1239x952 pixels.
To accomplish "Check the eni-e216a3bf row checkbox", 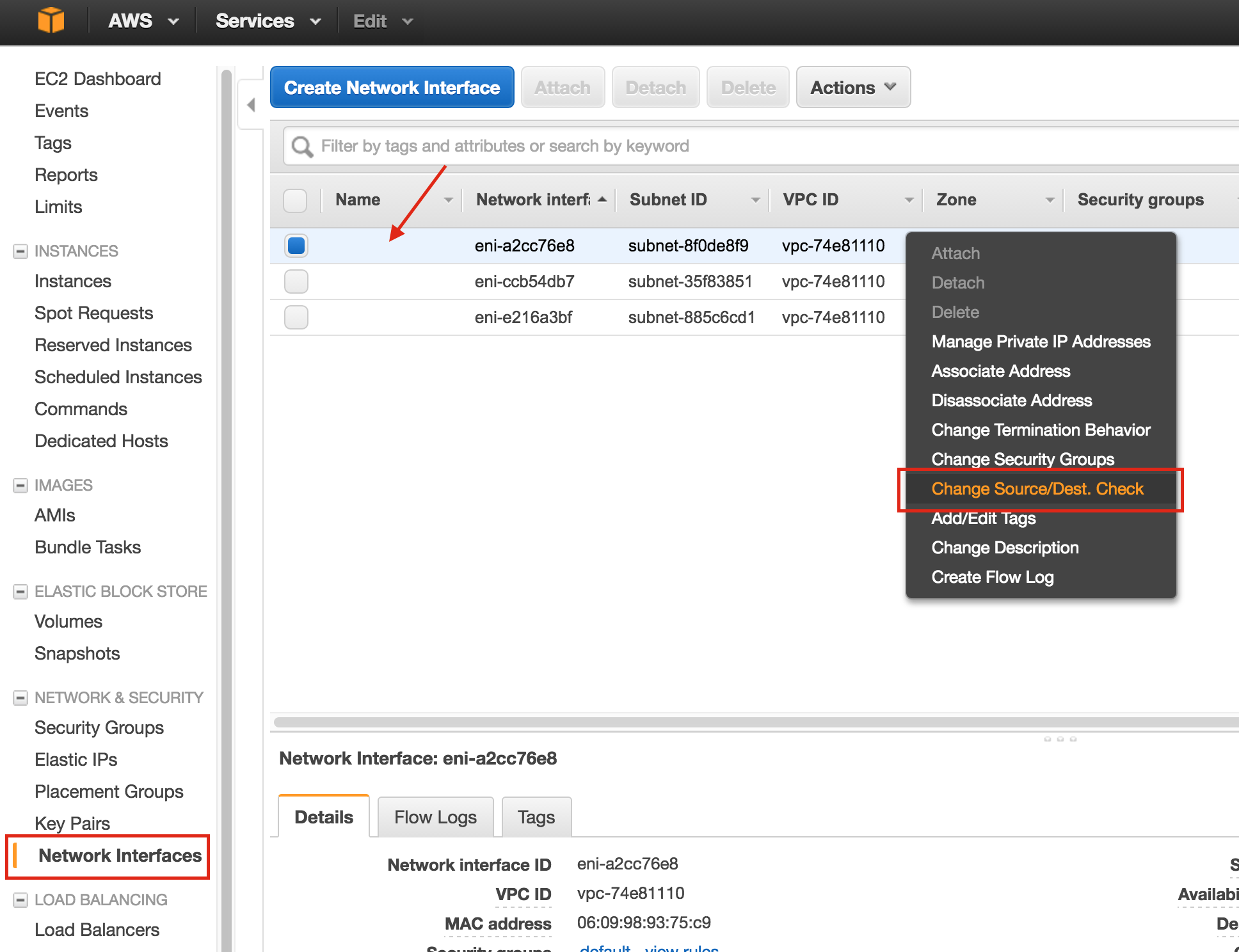I will coord(296,317).
